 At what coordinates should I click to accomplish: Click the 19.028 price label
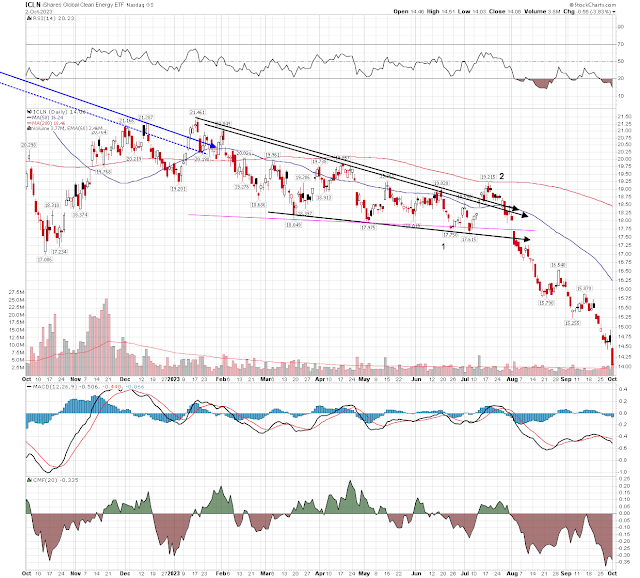pyautogui.click(x=441, y=183)
